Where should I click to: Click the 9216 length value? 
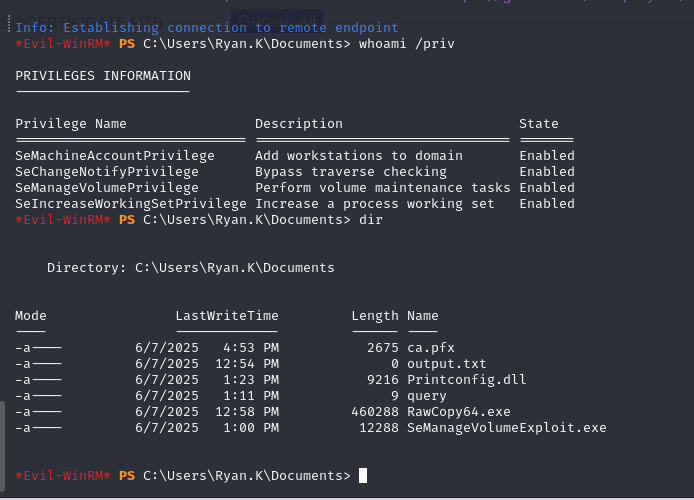click(x=383, y=380)
